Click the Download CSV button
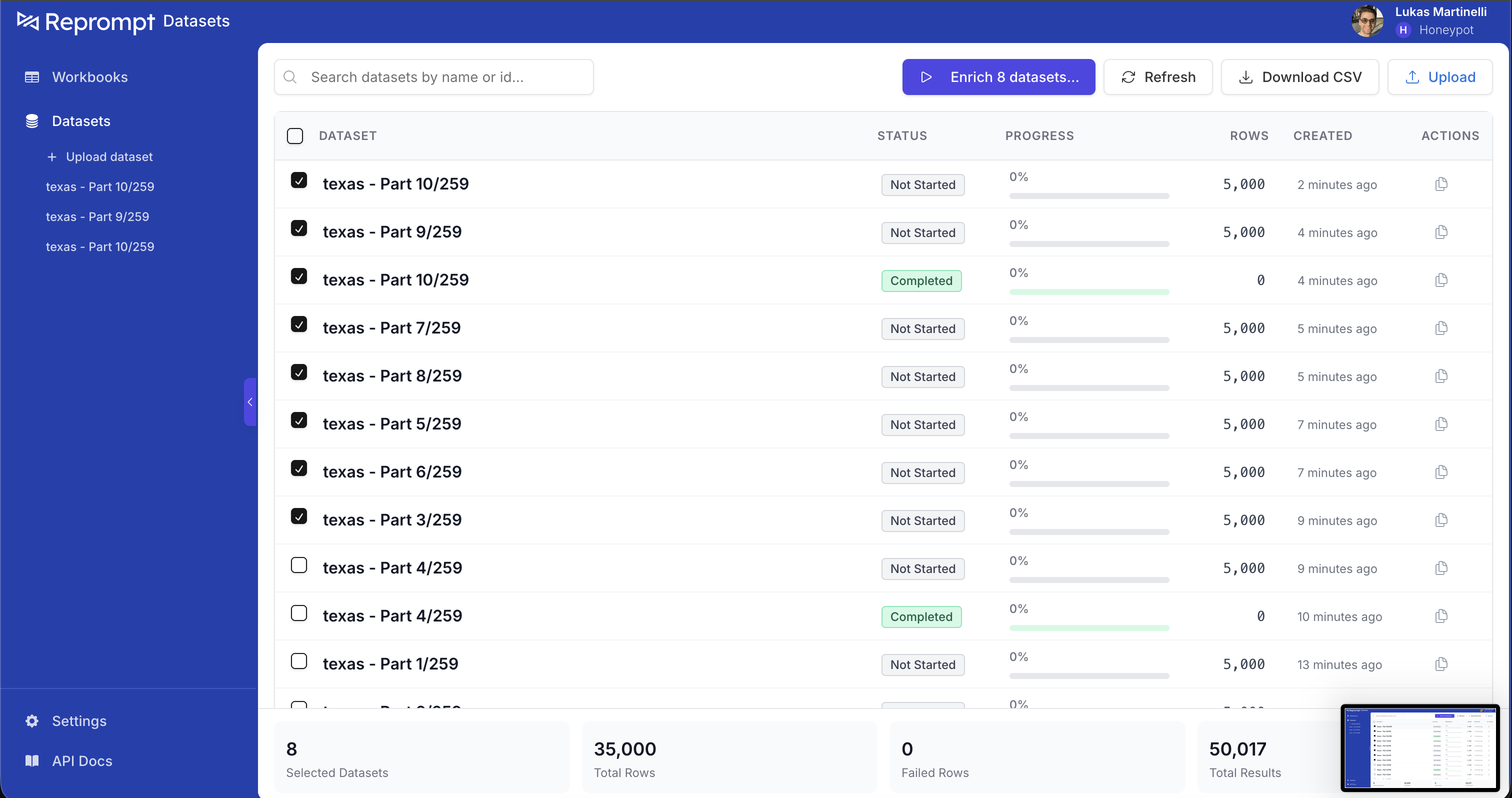Screen dimensions: 1512x798 click(1299, 77)
